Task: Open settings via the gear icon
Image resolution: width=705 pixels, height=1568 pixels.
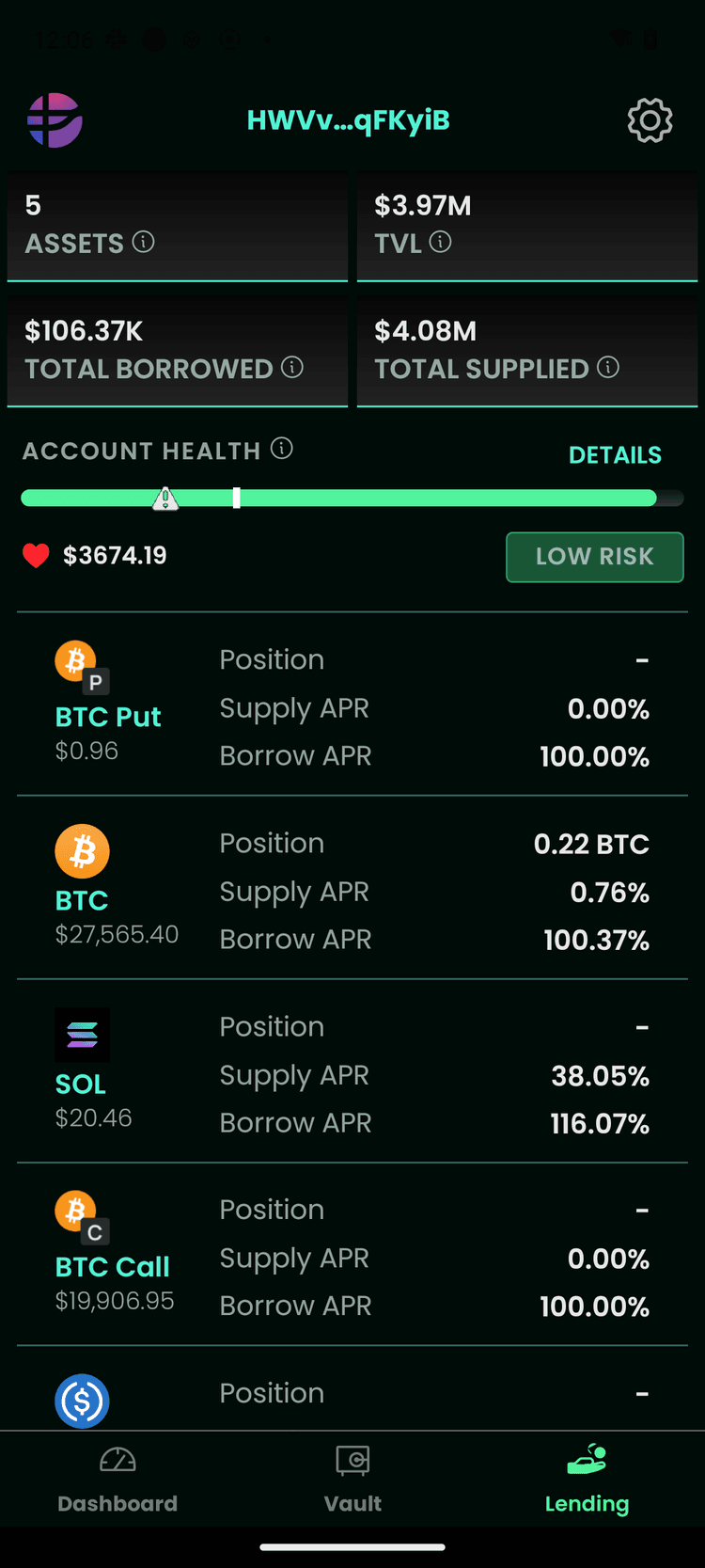Action: point(650,120)
